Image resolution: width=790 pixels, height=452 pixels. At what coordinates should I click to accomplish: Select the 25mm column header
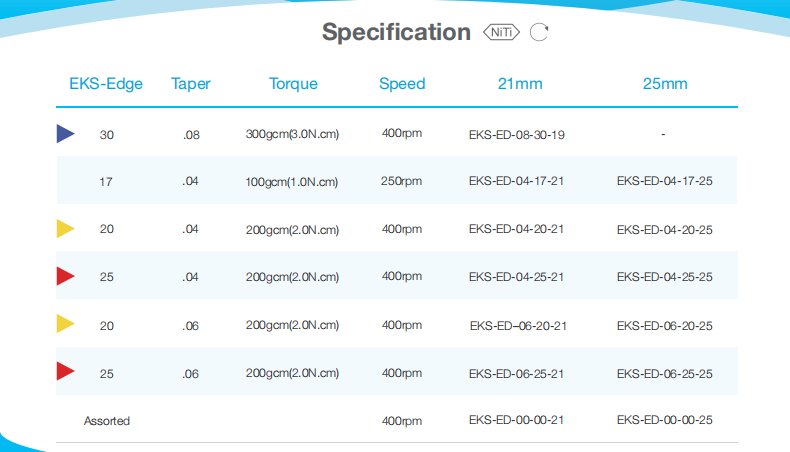click(x=665, y=84)
